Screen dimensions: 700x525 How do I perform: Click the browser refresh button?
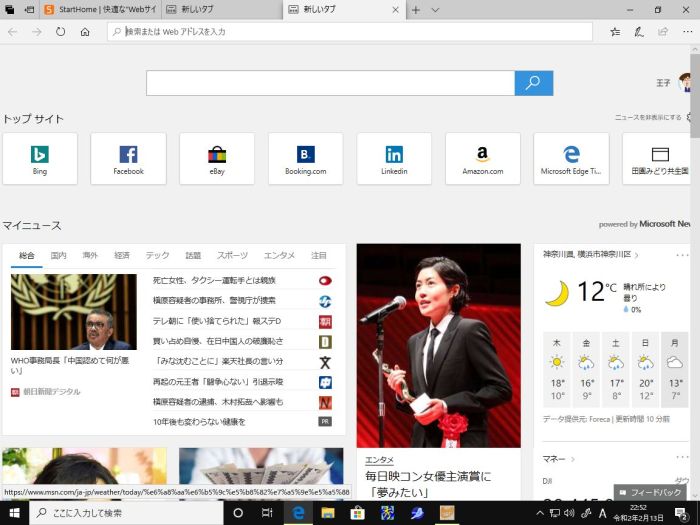coord(61,32)
